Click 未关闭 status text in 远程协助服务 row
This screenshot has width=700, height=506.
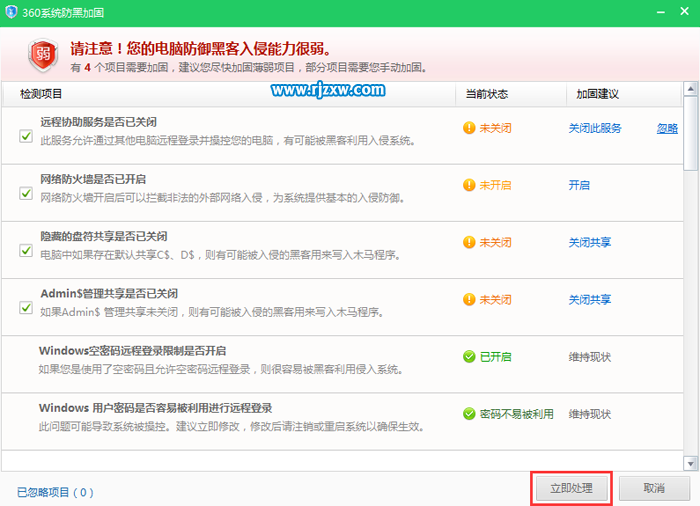[496, 128]
